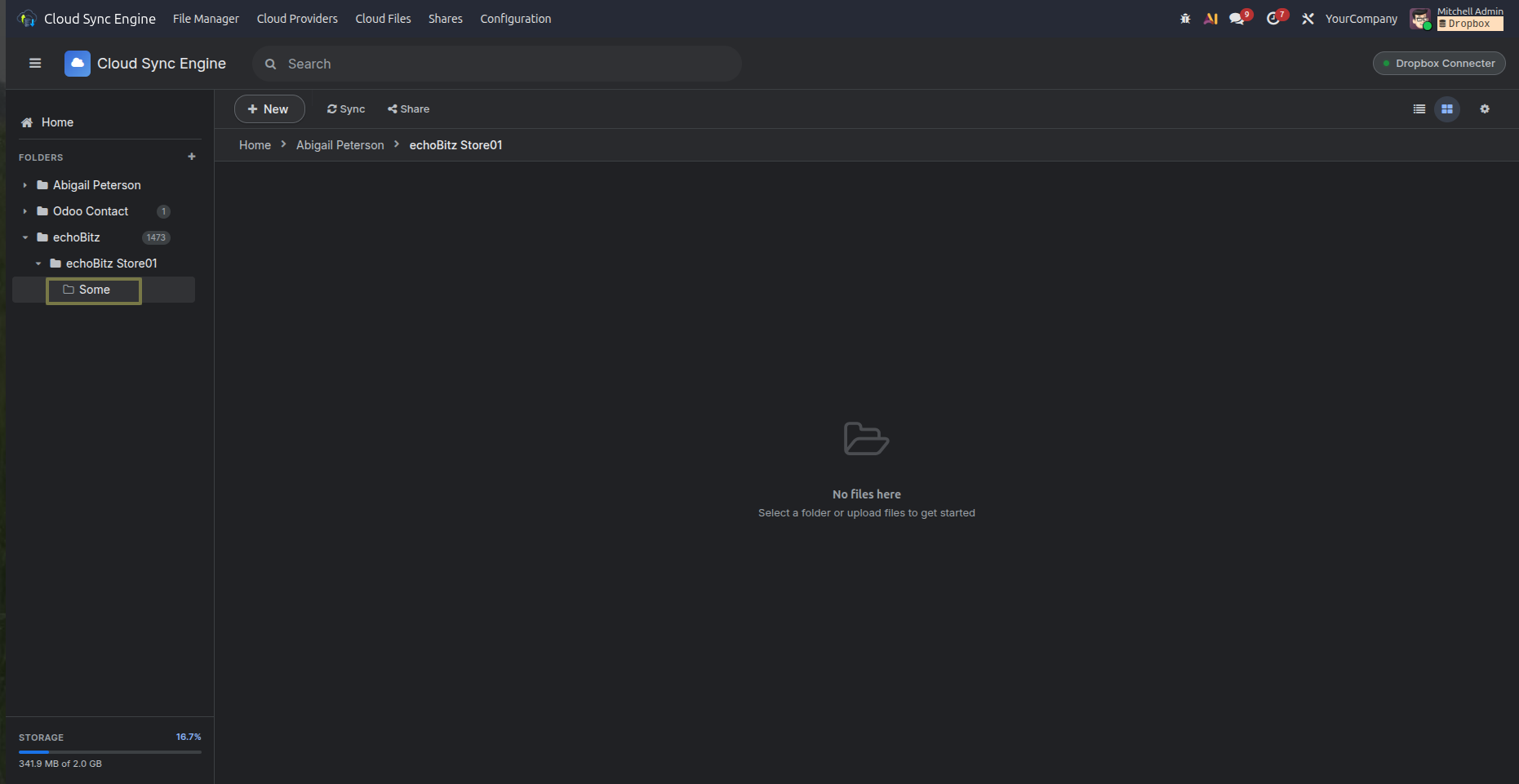Image resolution: width=1519 pixels, height=784 pixels.
Task: Open the settings gear in toolbar
Action: pos(1485,109)
